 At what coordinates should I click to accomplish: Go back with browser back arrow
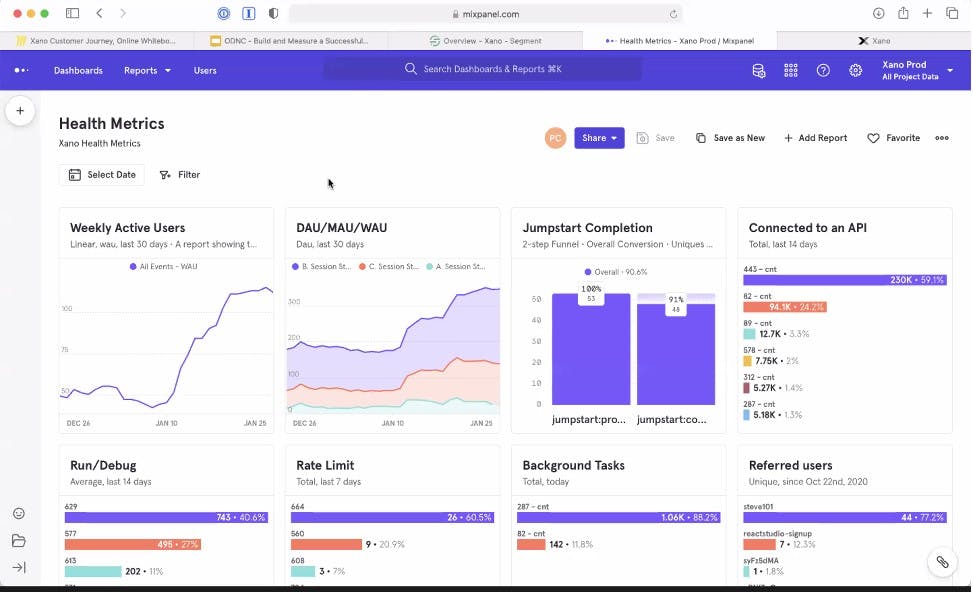coord(99,13)
